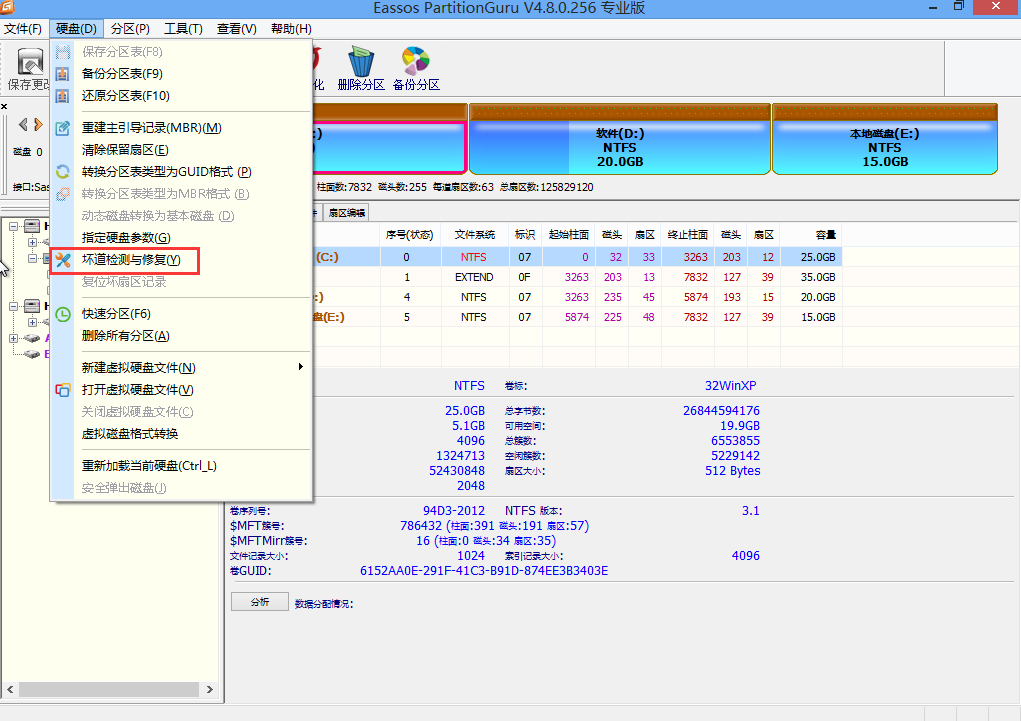Click the PartitionGuru app icon in title bar
Viewport: 1021px width, 721px height.
[7, 7]
